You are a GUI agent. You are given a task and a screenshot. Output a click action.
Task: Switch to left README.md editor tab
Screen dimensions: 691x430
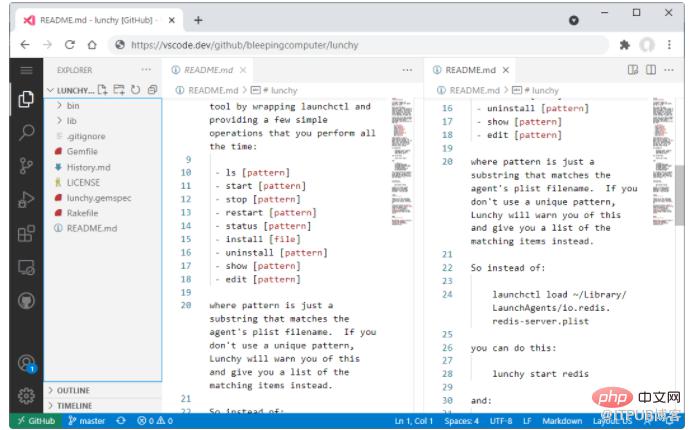click(x=208, y=70)
